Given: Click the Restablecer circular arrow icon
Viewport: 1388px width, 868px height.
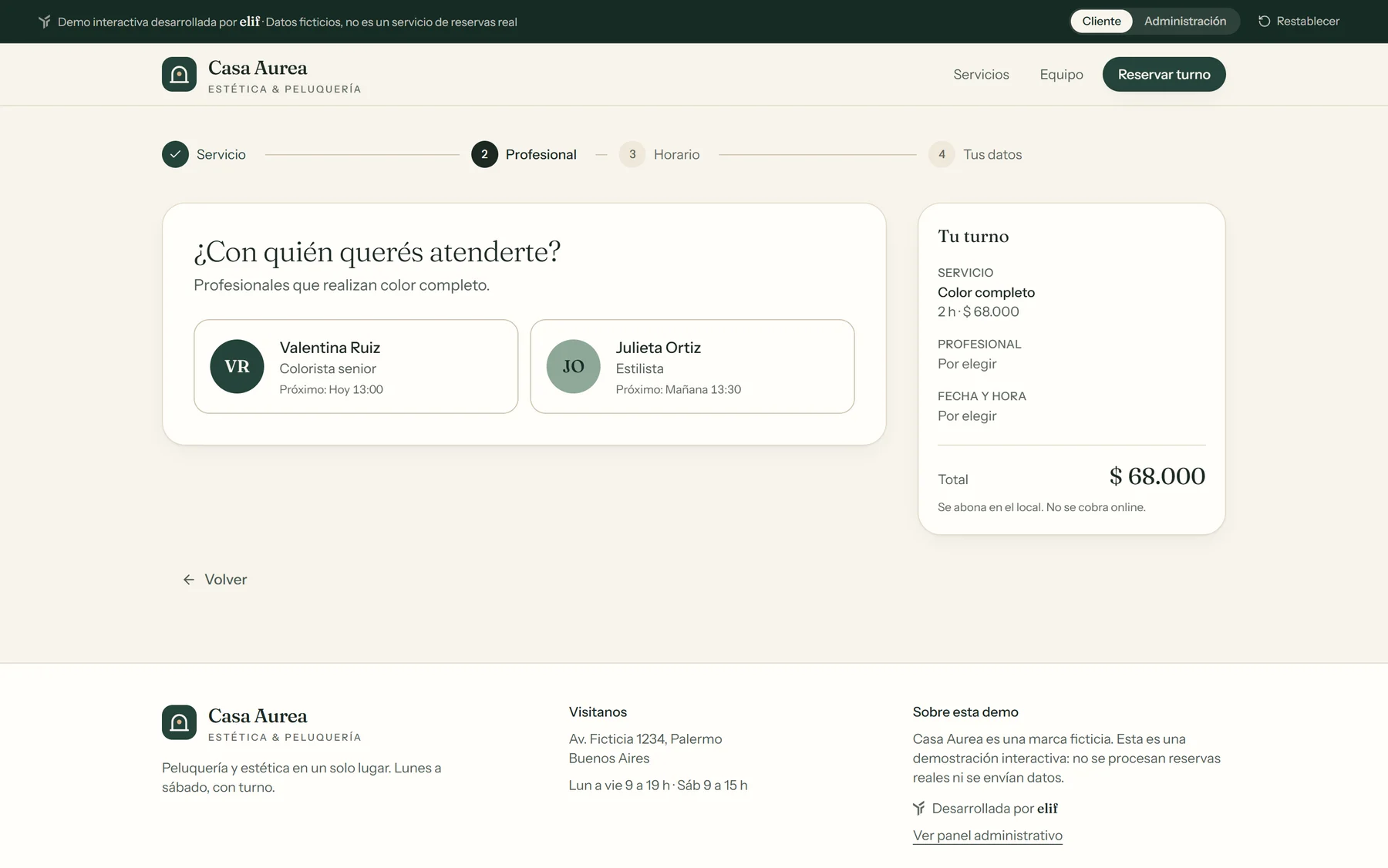Looking at the screenshot, I should (x=1264, y=22).
